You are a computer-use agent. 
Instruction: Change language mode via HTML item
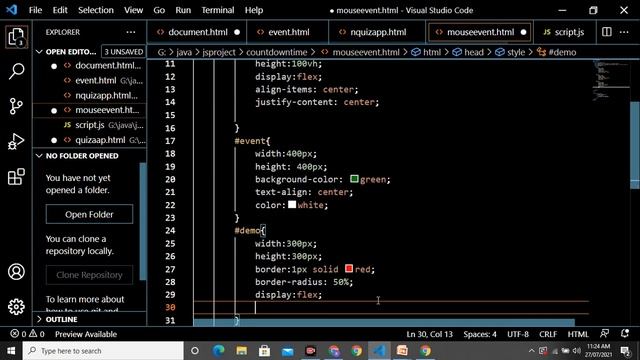(x=578, y=334)
